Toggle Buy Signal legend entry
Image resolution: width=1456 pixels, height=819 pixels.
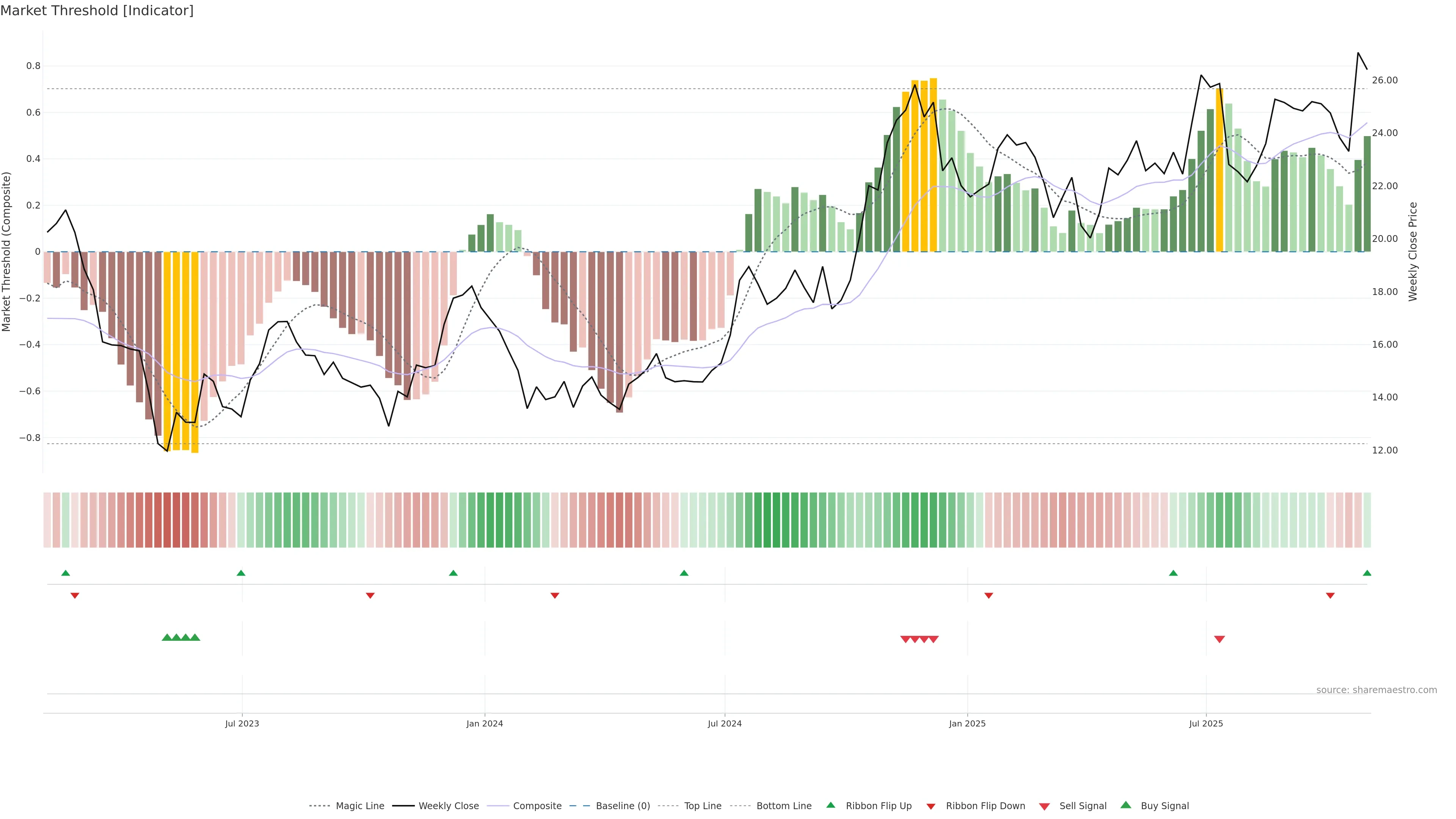coord(1164,806)
